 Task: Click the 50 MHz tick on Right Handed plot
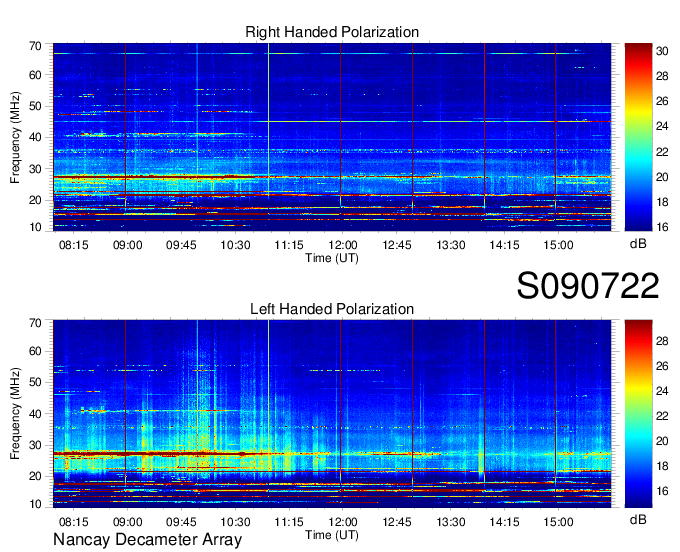(35, 107)
